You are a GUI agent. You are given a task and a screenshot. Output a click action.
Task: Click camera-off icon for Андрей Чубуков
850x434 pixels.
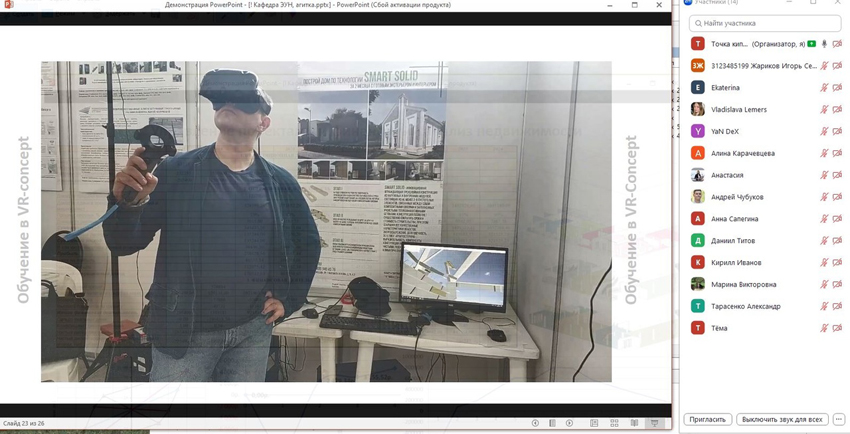tap(838, 197)
